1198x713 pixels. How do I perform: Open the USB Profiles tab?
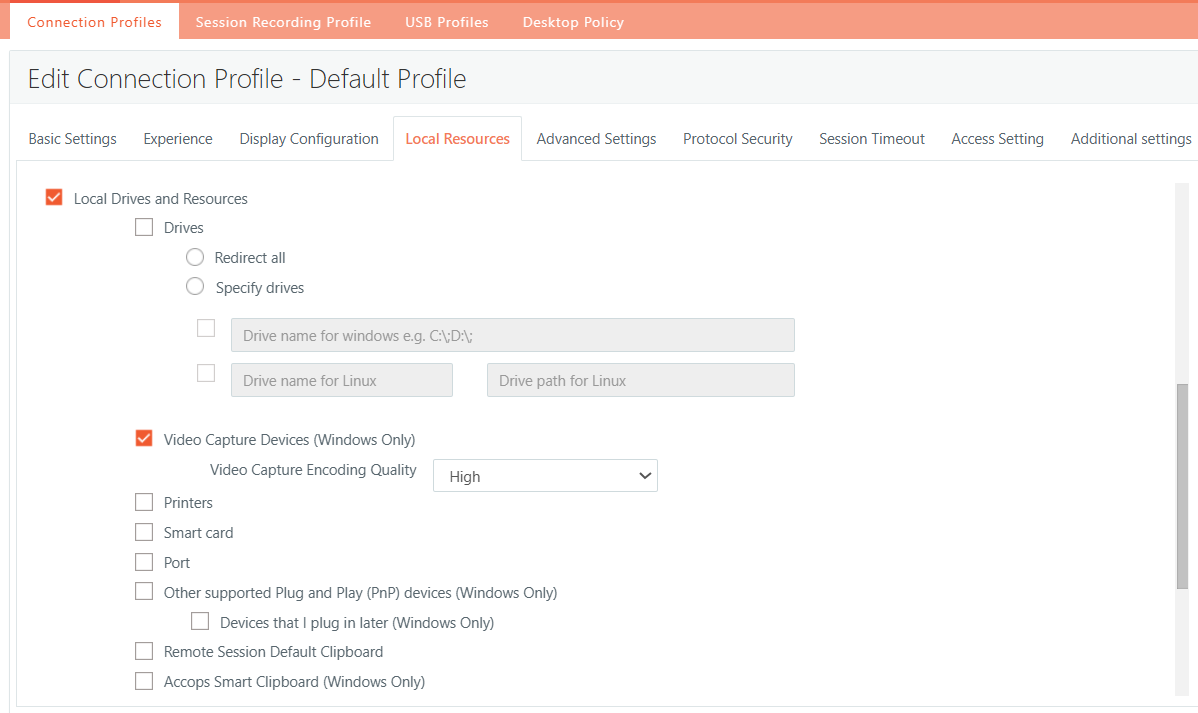click(446, 22)
